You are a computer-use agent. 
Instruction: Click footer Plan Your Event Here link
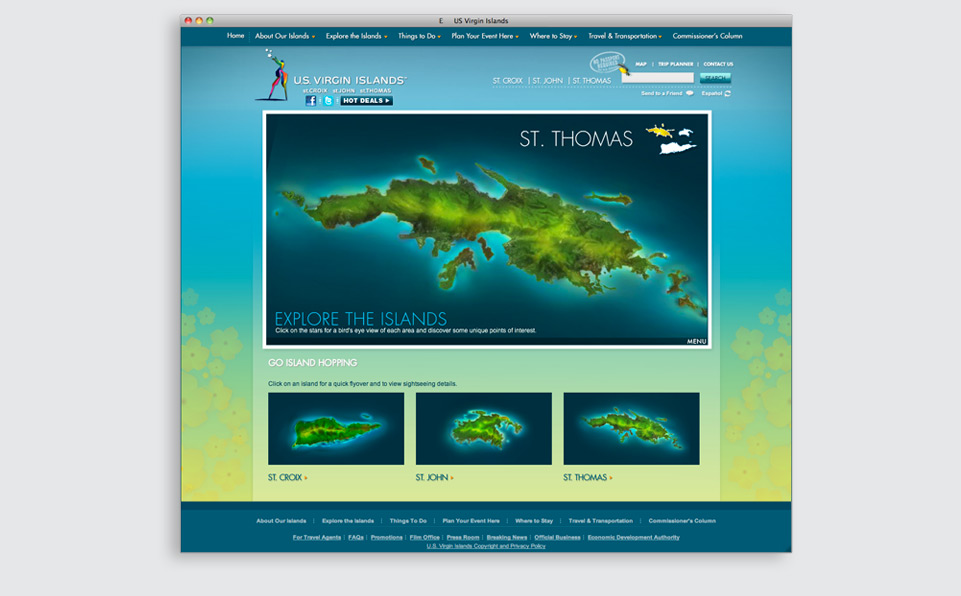tap(471, 521)
